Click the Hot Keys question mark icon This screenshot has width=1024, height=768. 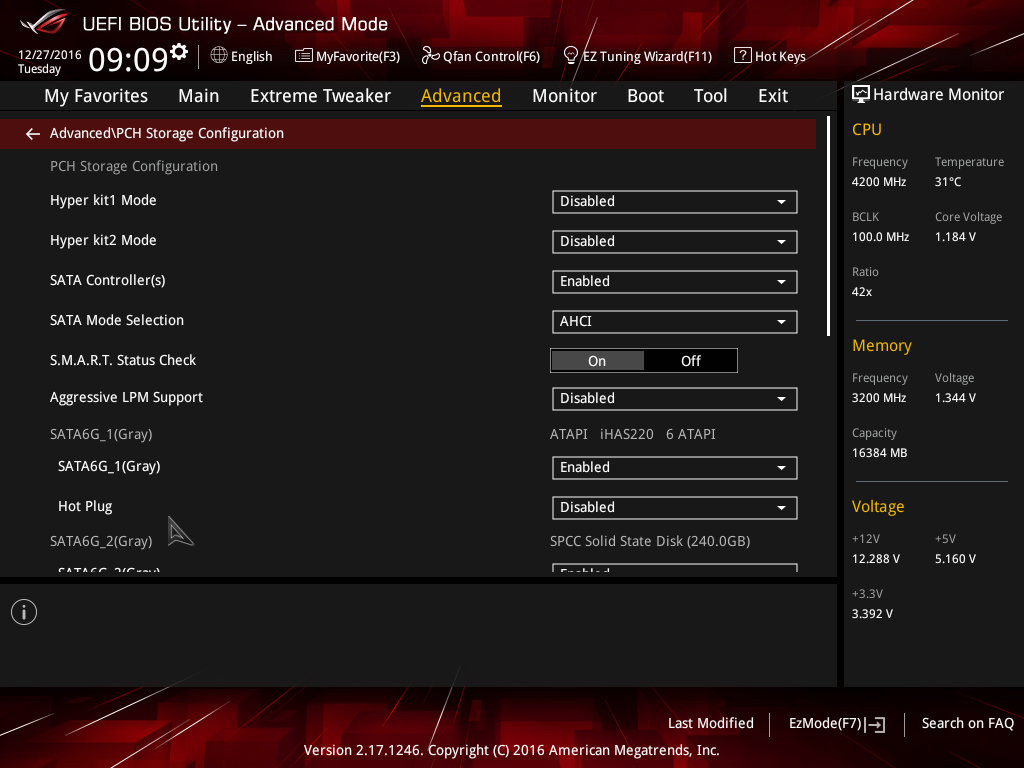click(x=743, y=56)
